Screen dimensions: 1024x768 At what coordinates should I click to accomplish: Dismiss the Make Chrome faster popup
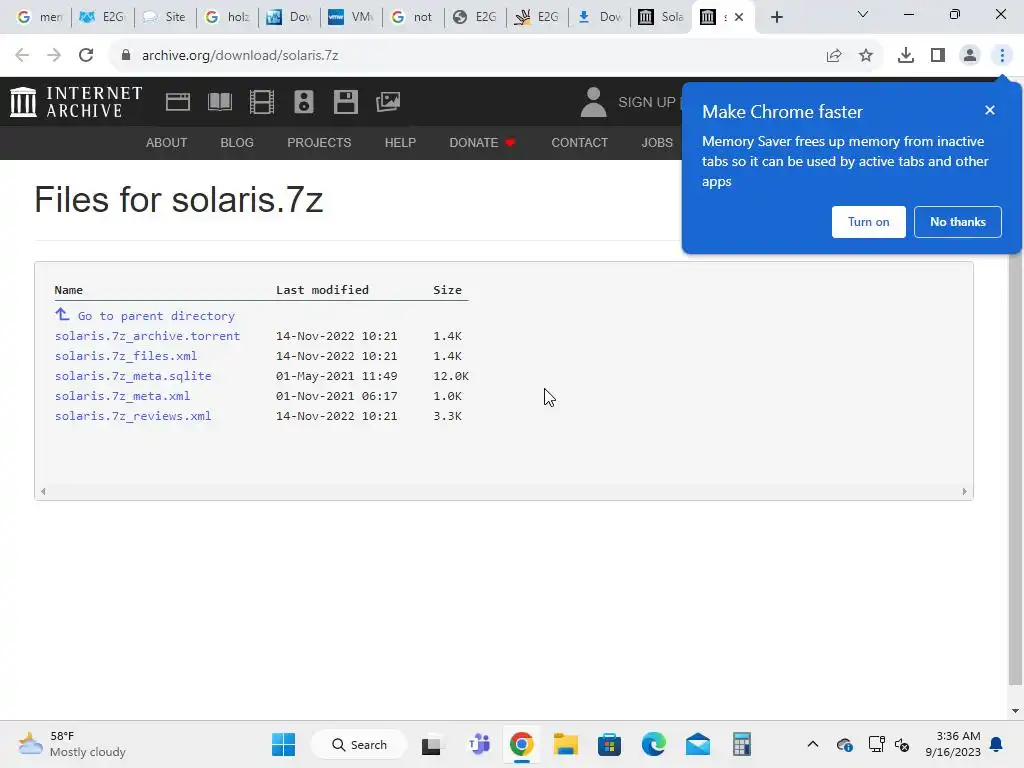click(x=990, y=110)
